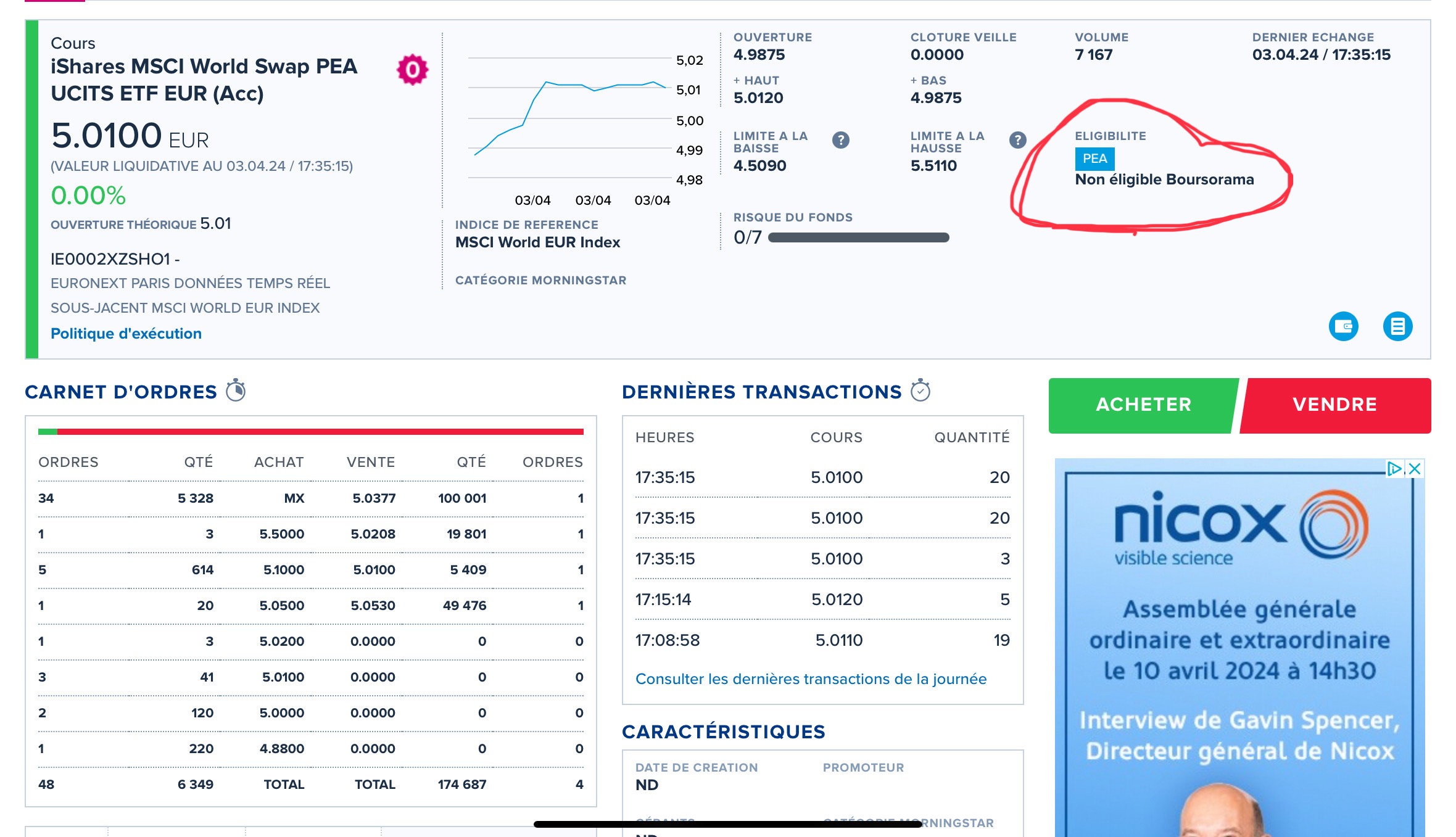Open help for Limite à la baisse
Viewport: 1456px width, 837px height.
coord(840,141)
